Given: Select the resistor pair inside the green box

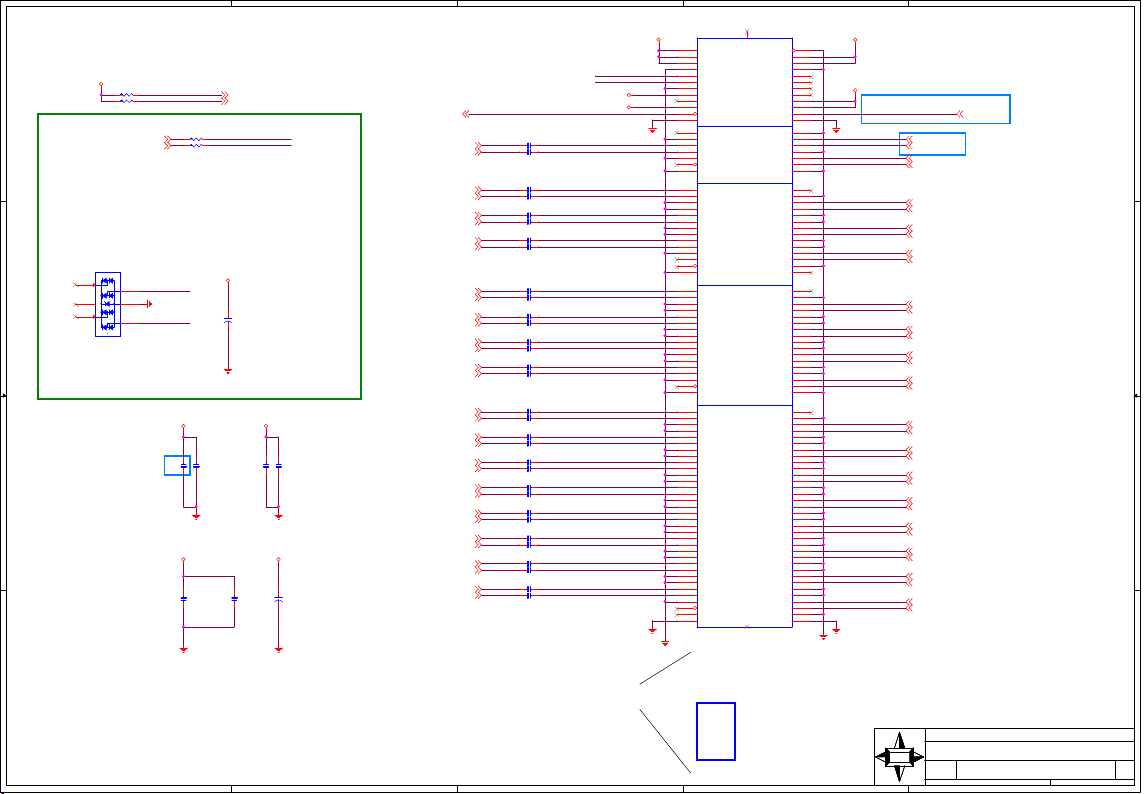Looking at the screenshot, I should [196, 142].
